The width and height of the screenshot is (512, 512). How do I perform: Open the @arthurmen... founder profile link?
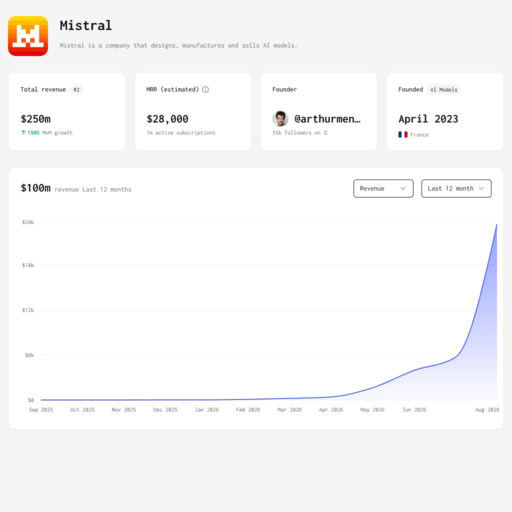(x=327, y=119)
